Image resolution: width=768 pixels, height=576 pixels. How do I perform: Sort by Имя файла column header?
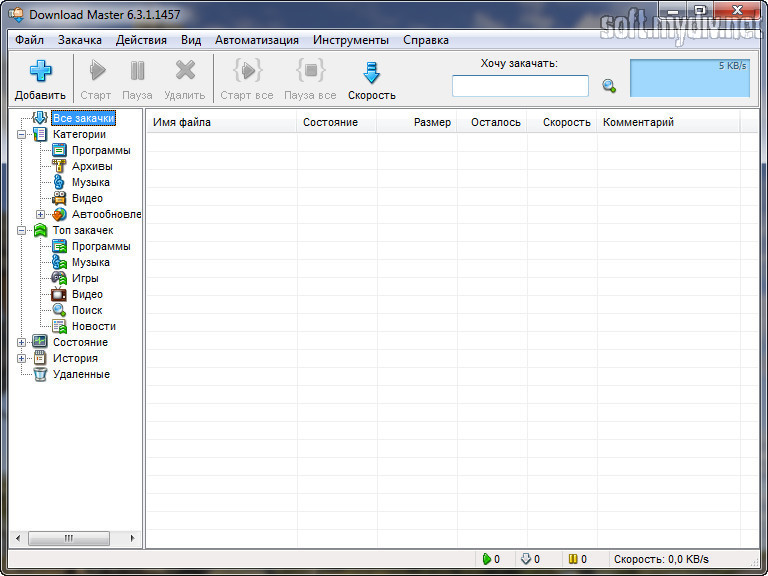click(x=222, y=122)
